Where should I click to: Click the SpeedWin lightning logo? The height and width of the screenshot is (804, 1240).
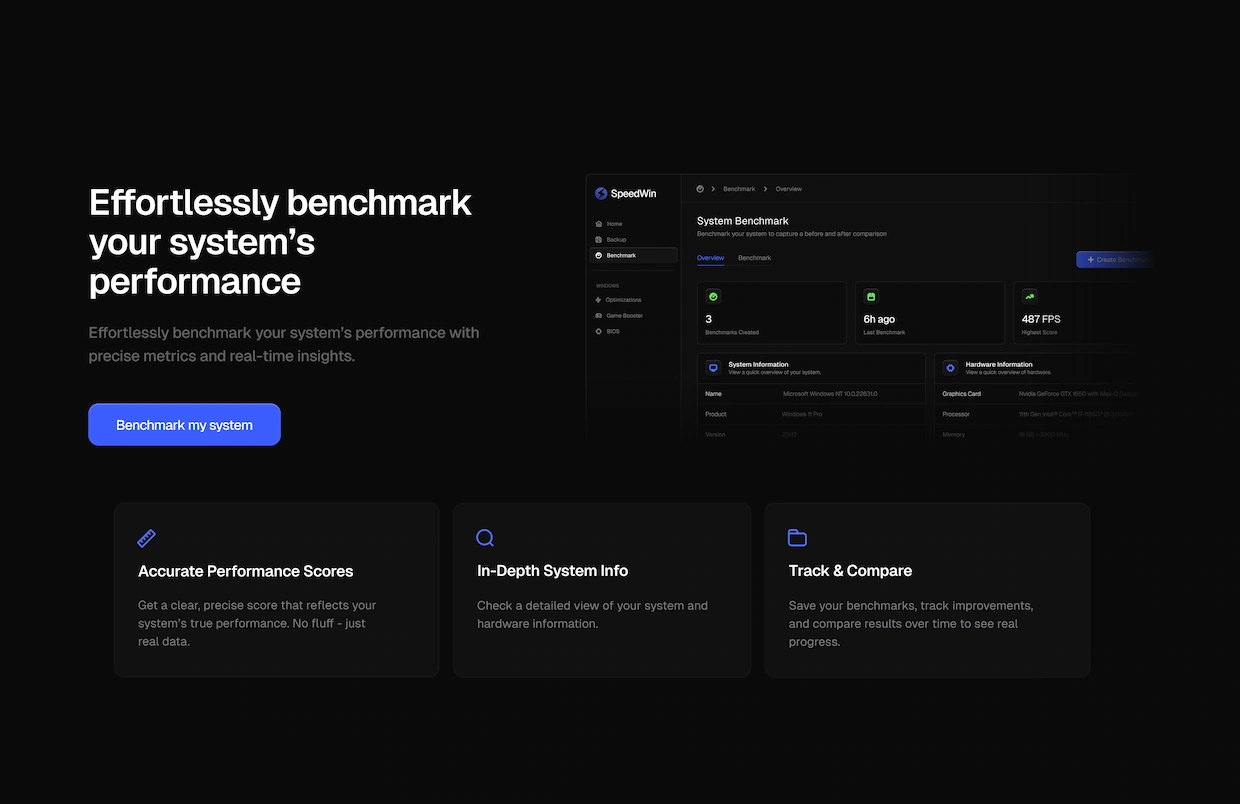coord(601,194)
